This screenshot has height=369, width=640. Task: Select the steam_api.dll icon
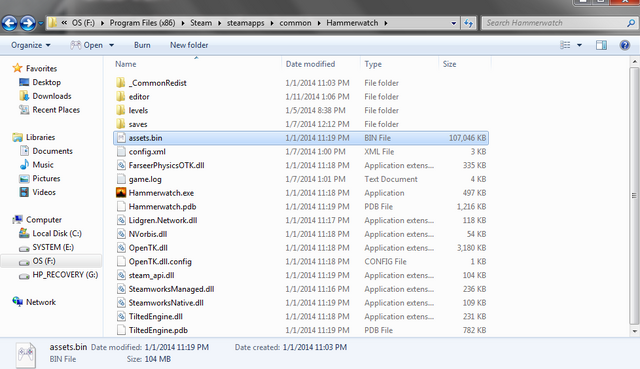pos(121,276)
